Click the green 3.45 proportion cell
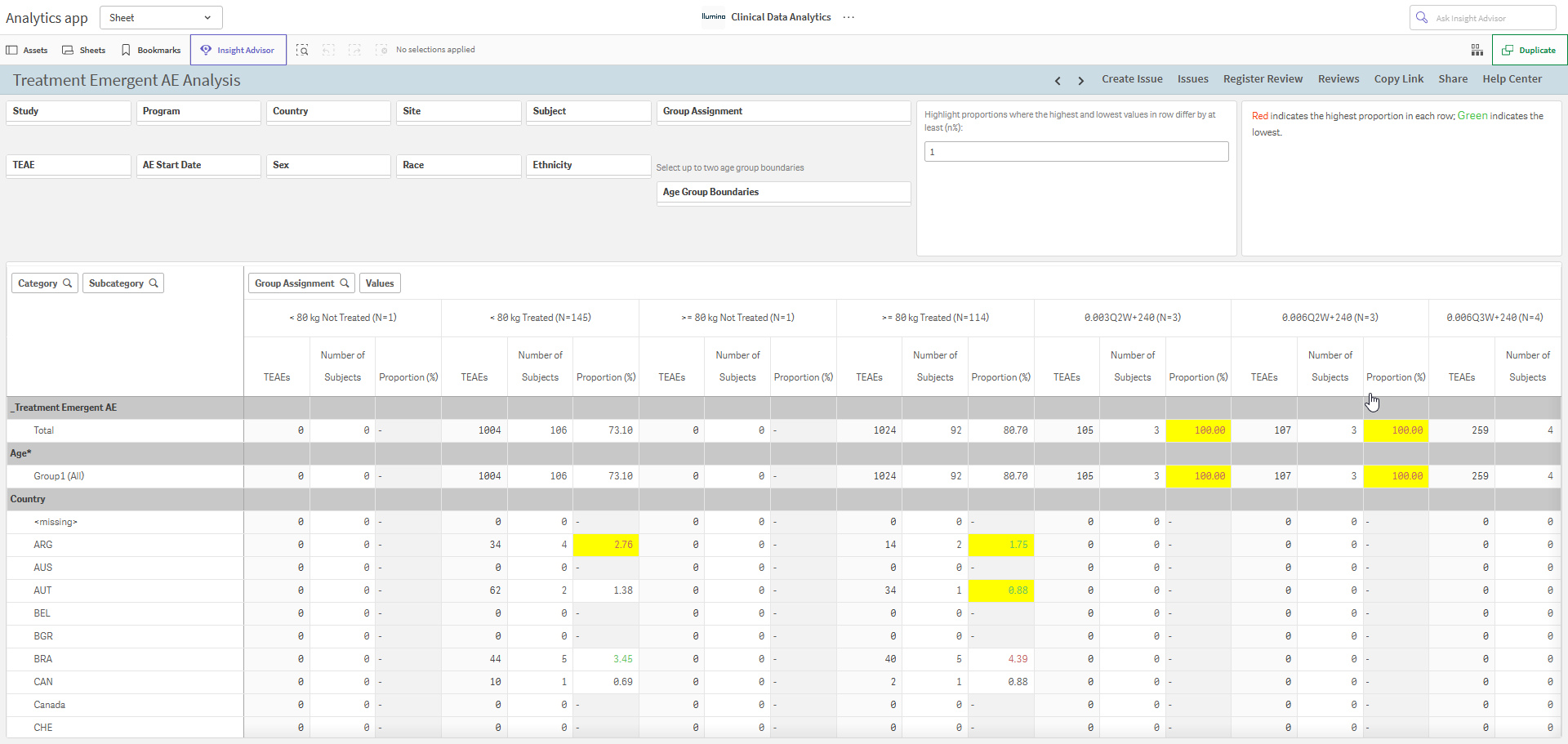The image size is (1568, 744). point(606,659)
